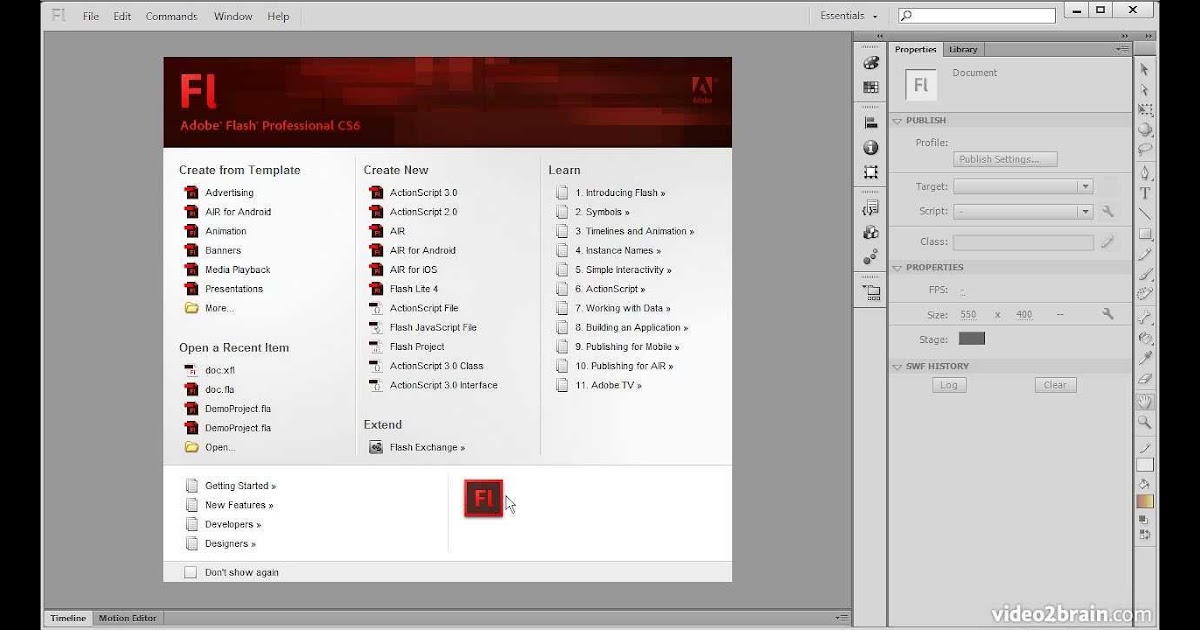1200x630 pixels.
Task: Open the Help menu
Action: tap(278, 16)
